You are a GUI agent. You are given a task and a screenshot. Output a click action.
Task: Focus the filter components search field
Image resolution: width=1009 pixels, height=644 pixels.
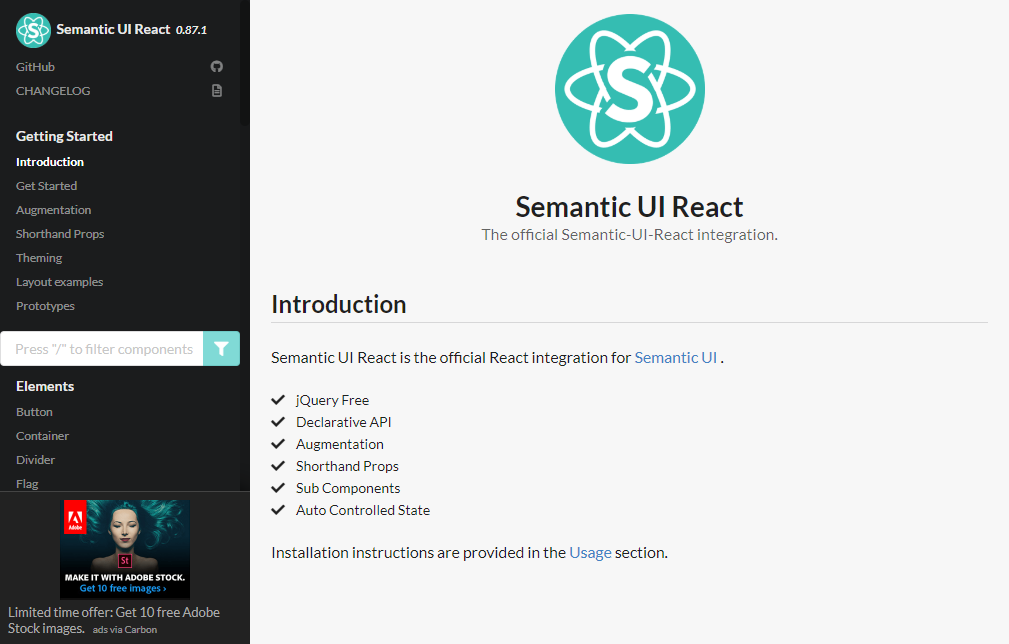pos(102,349)
